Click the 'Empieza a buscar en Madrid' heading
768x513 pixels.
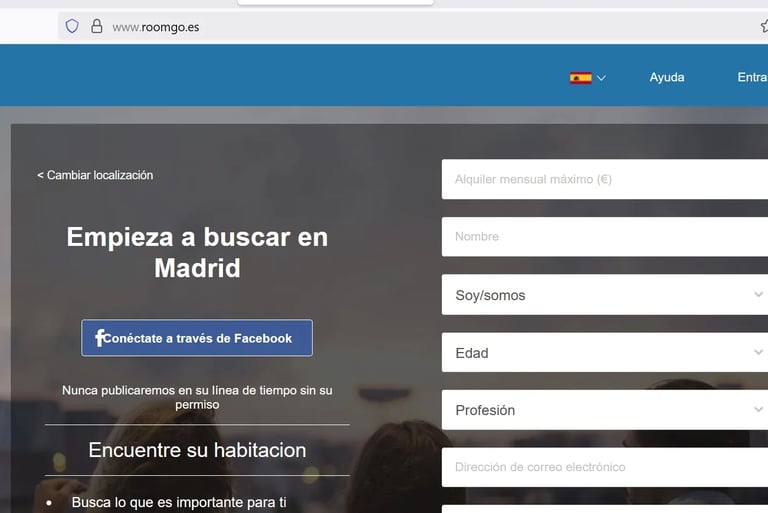(x=197, y=252)
